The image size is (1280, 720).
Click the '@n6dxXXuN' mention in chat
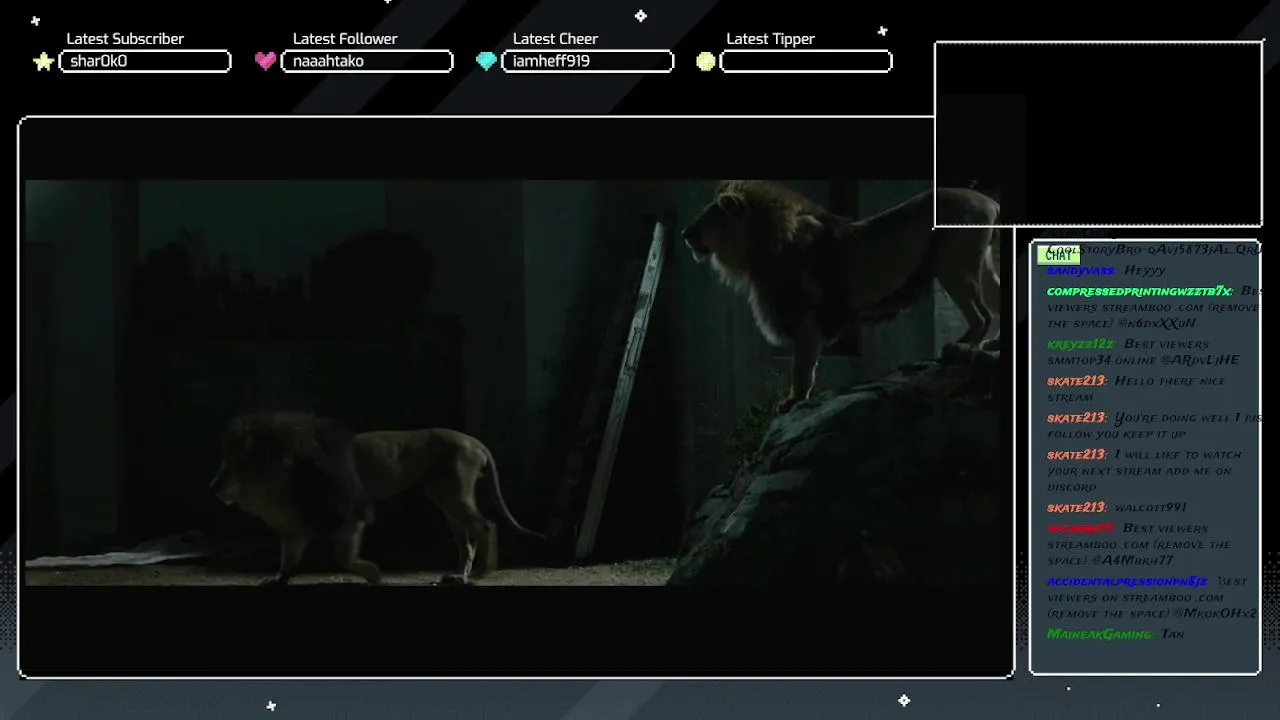pos(1156,324)
